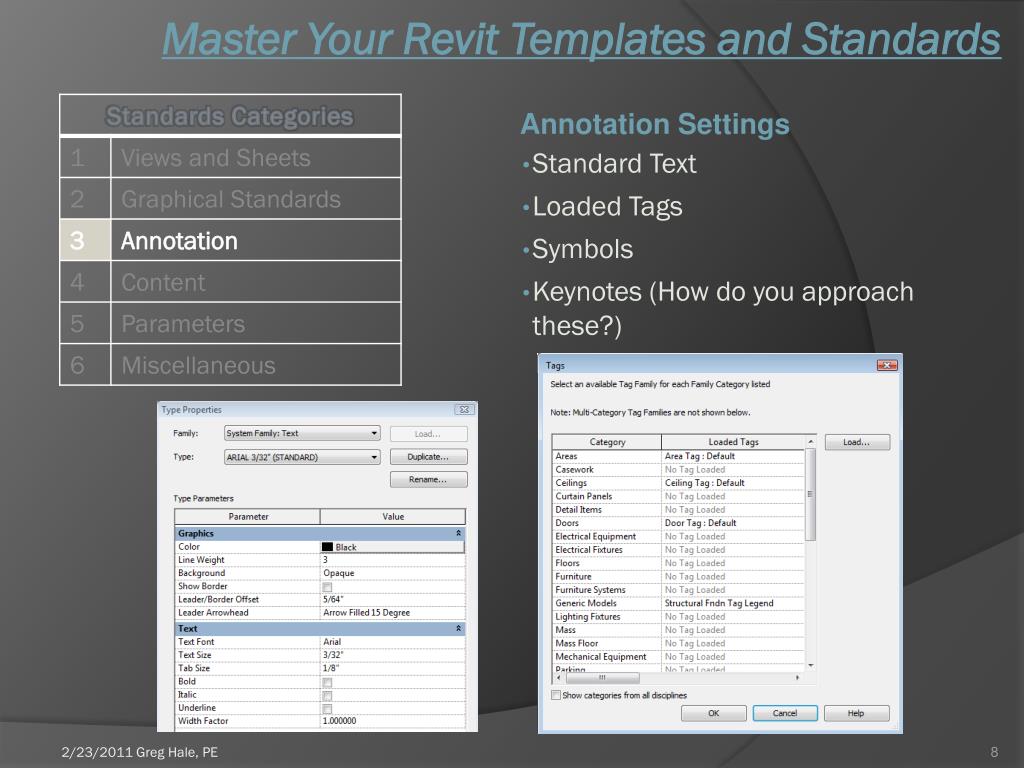Screen dimensions: 1024x768
Task: Cancel the Tags dialog
Action: point(785,713)
